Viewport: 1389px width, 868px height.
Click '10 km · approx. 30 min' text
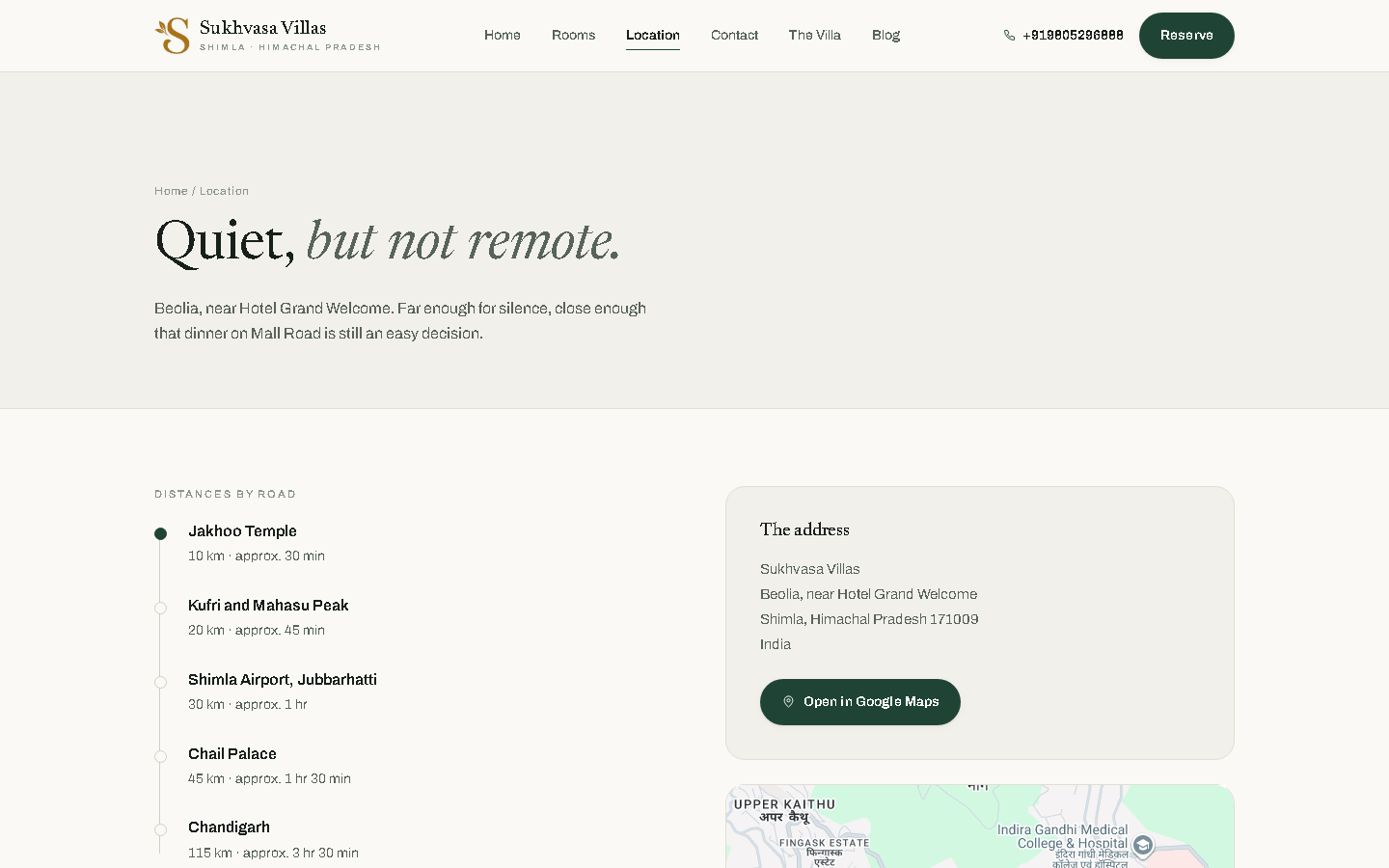click(x=257, y=556)
